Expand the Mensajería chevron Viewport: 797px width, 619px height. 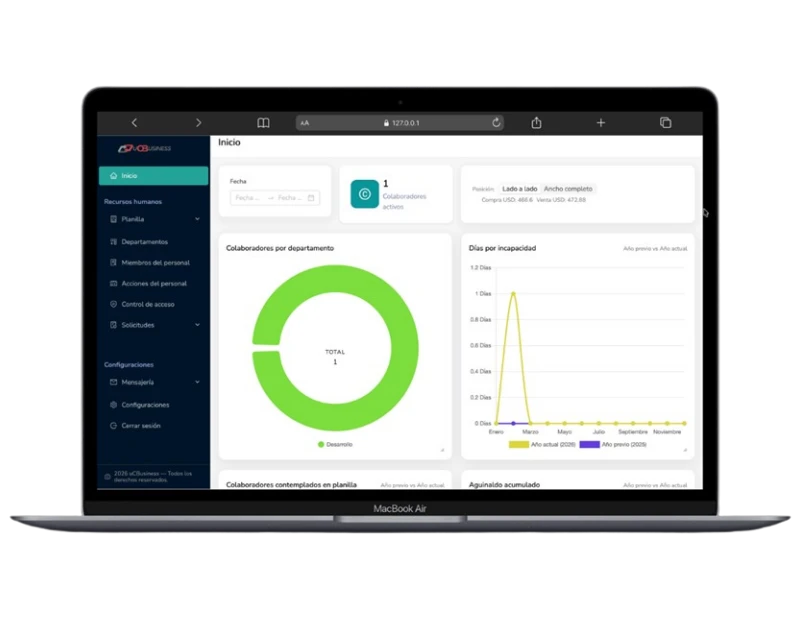[197, 382]
